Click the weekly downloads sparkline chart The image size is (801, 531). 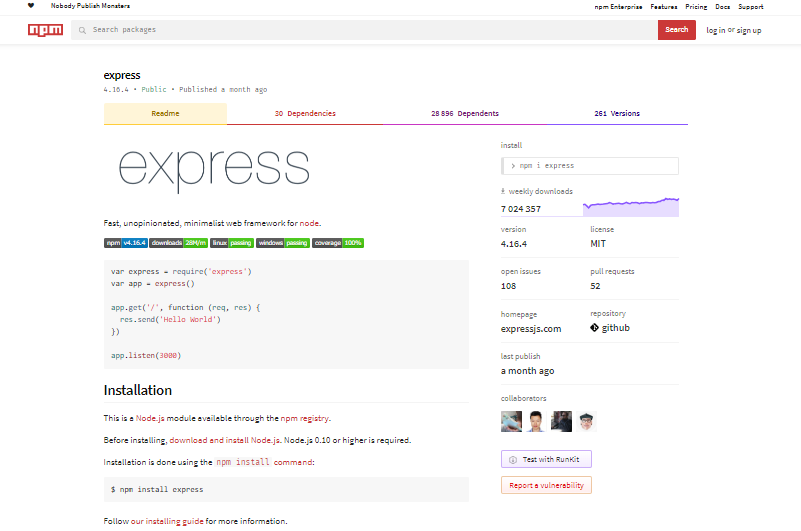(x=631, y=206)
